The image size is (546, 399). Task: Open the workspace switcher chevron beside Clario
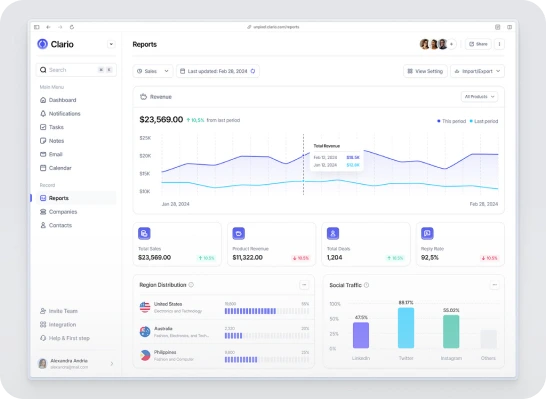pos(111,44)
